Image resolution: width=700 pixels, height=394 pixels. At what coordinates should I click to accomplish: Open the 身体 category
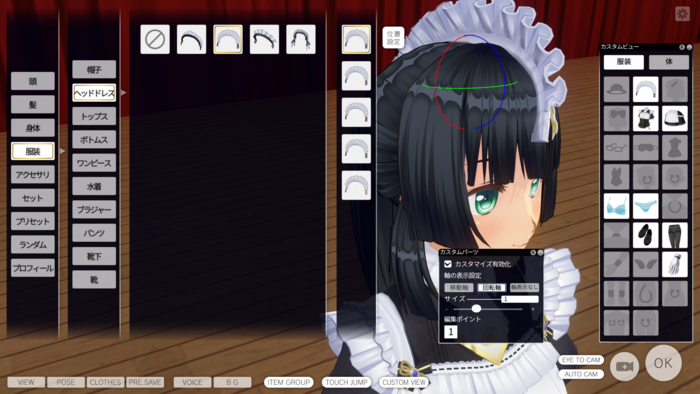[33, 128]
